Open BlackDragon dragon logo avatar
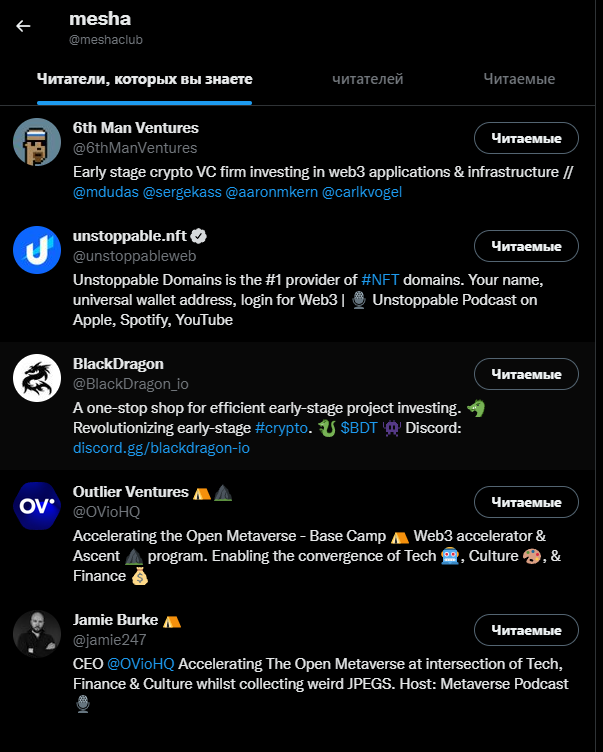The image size is (603, 752). pos(37,378)
